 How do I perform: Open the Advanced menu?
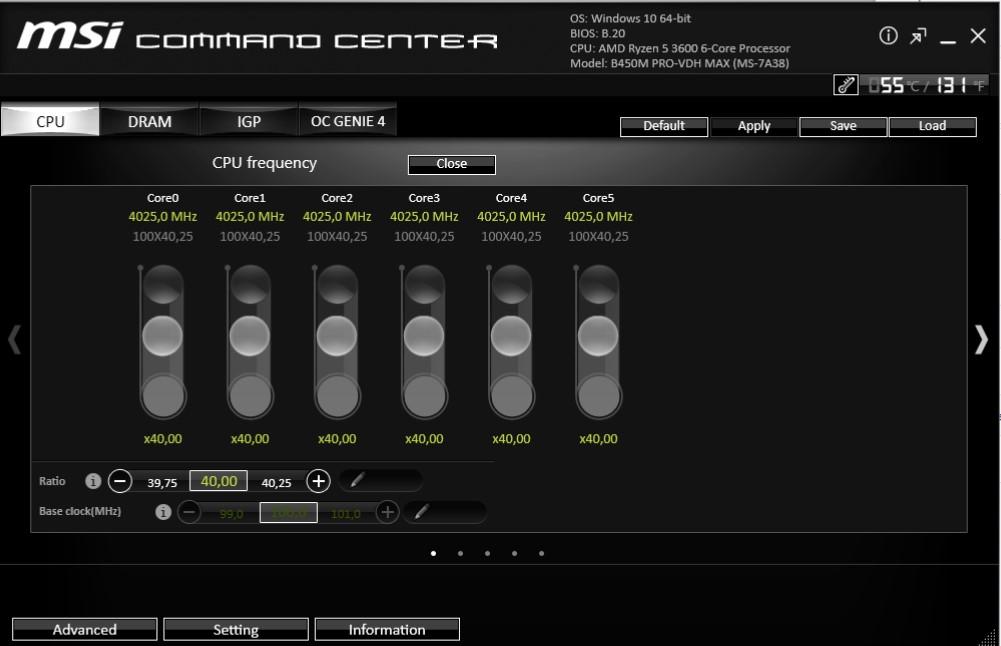85,629
